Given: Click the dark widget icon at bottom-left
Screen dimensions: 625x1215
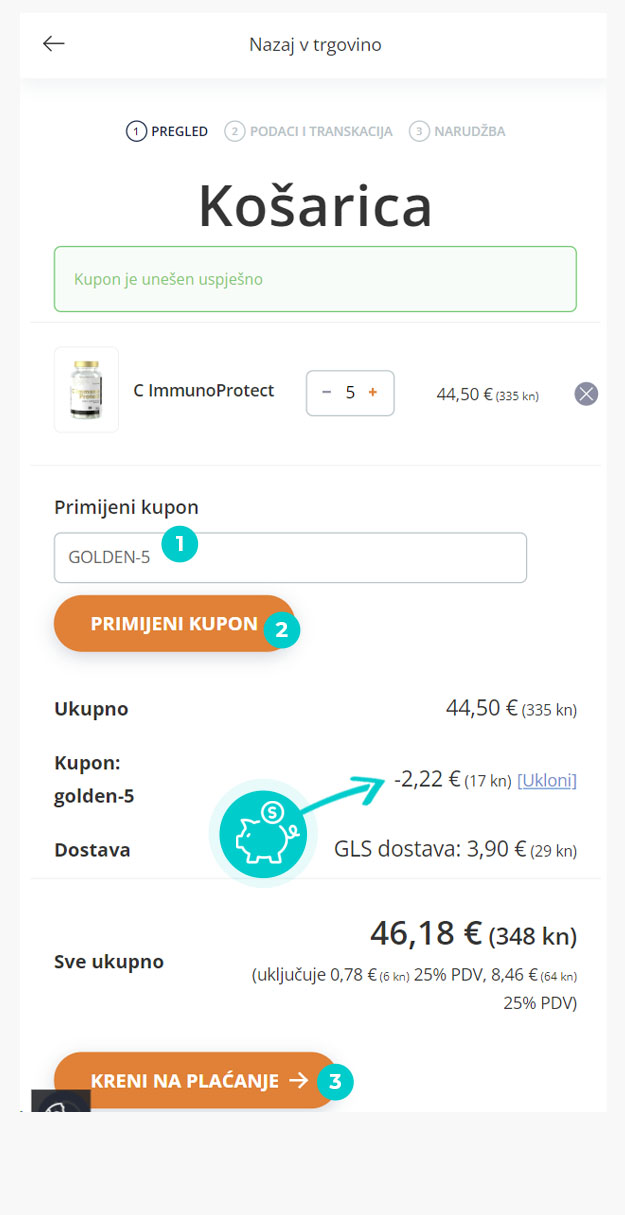Looking at the screenshot, I should point(61,1100).
